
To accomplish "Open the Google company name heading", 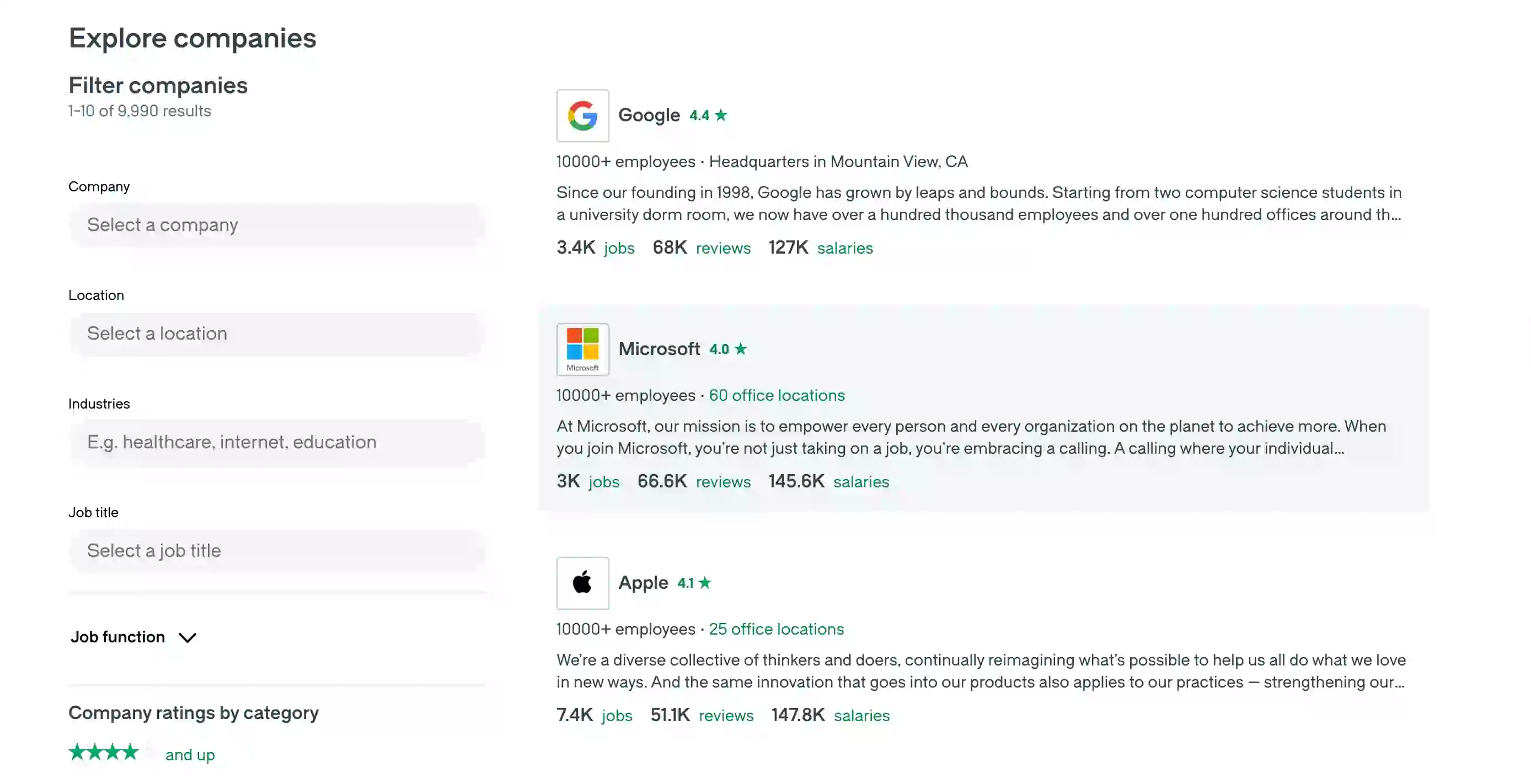I will [649, 115].
